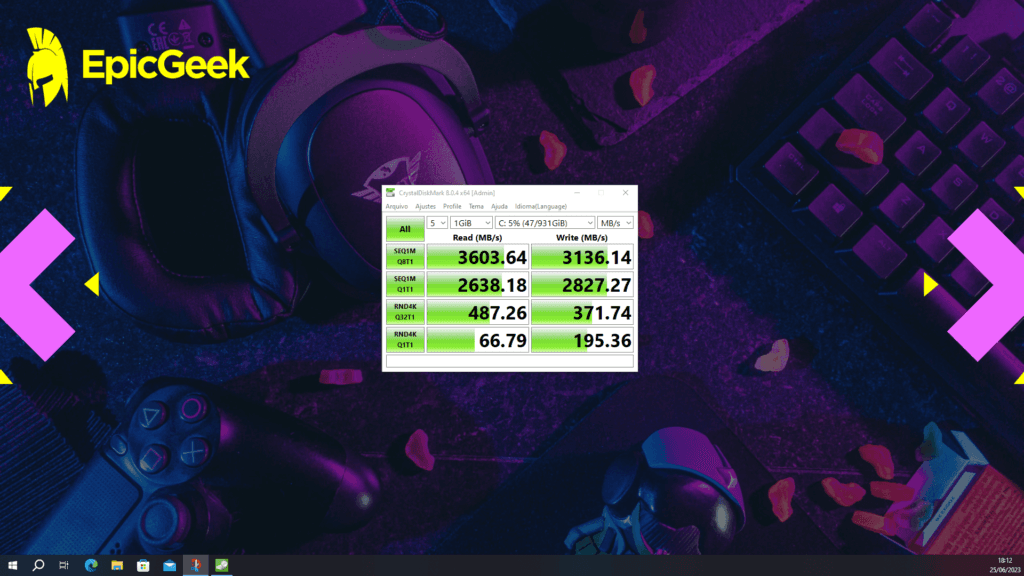The width and height of the screenshot is (1024, 576).
Task: Run the All benchmark test
Action: coord(404,228)
